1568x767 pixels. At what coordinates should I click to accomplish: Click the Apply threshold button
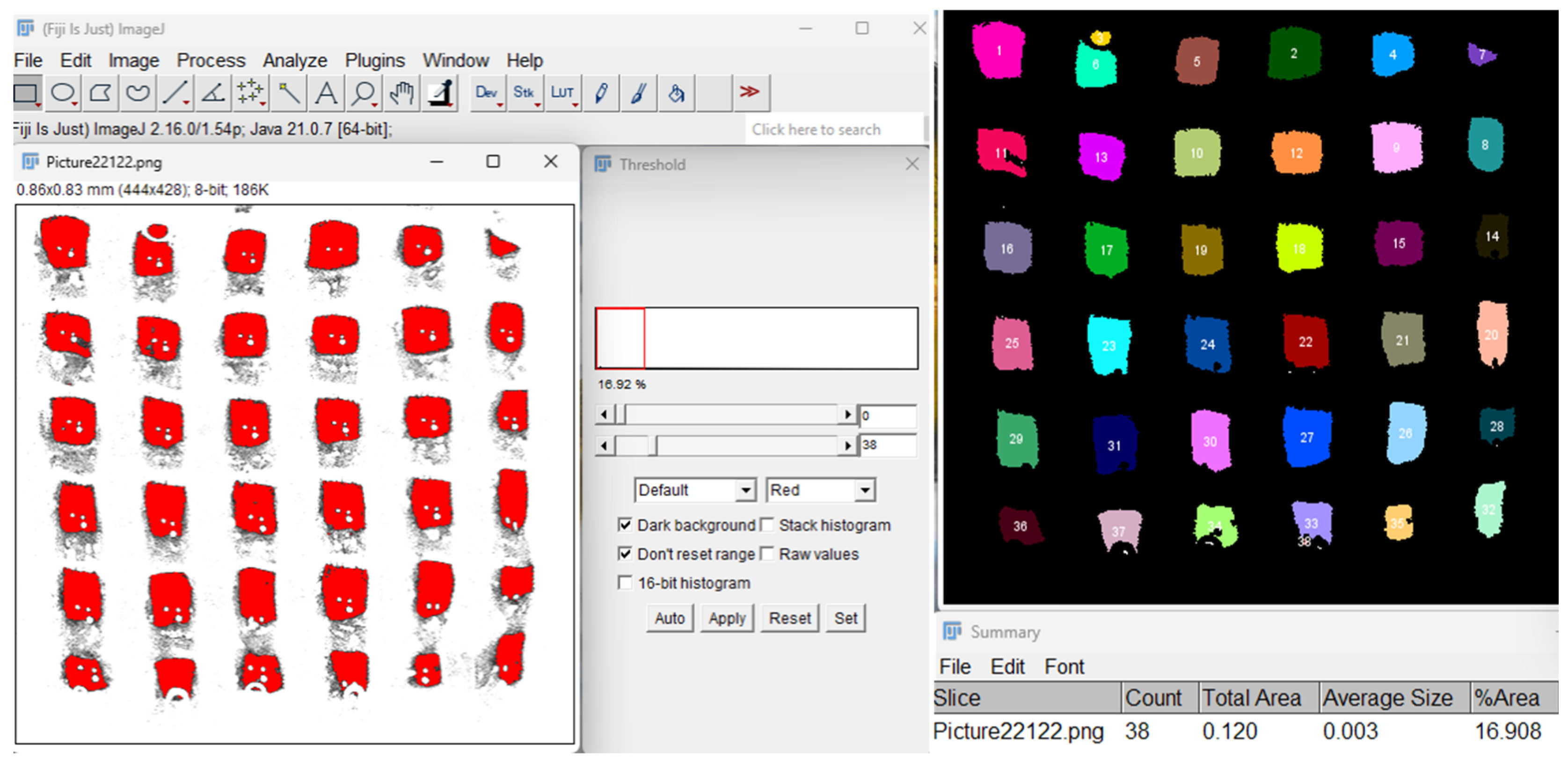point(727,619)
